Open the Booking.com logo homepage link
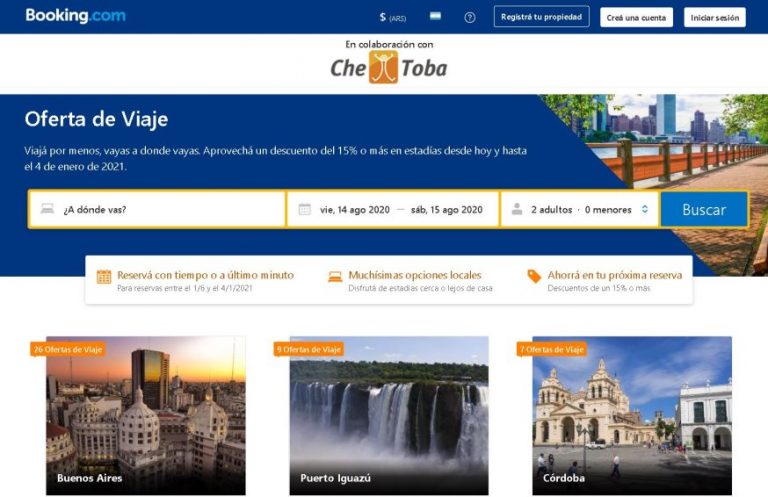The height and width of the screenshot is (497, 768). (x=75, y=16)
